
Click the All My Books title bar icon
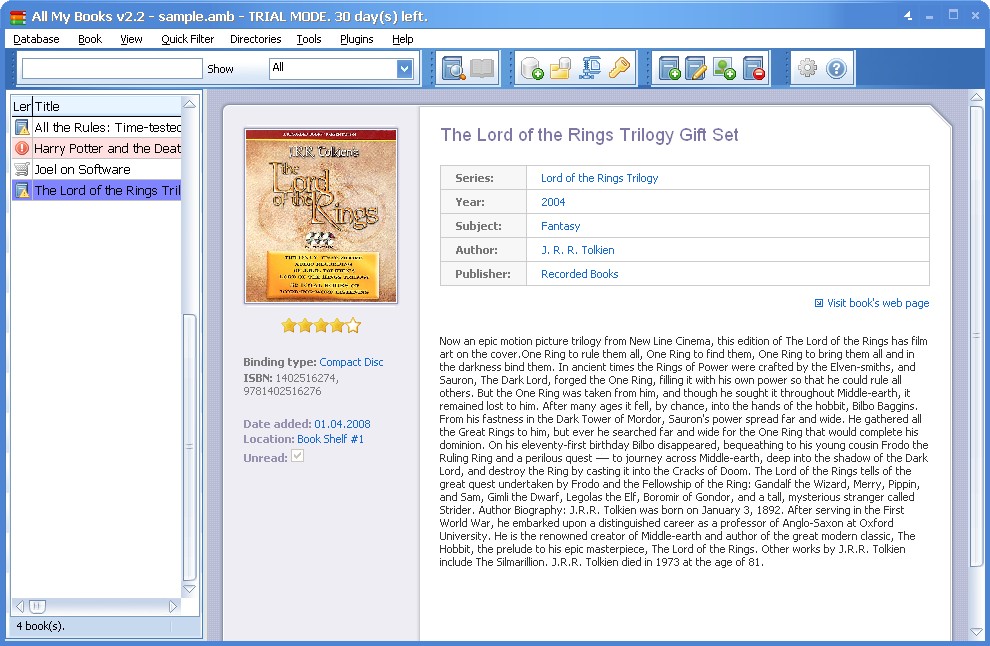click(x=18, y=17)
